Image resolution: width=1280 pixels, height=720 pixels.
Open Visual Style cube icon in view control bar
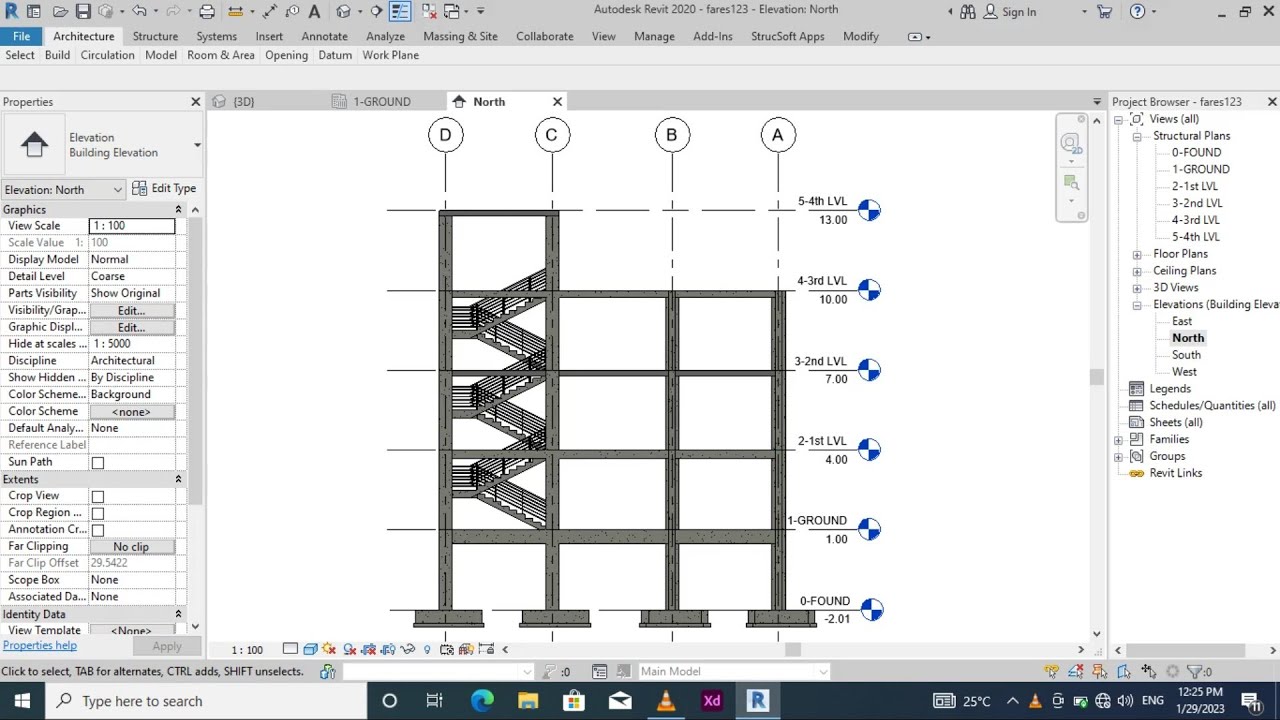click(310, 649)
